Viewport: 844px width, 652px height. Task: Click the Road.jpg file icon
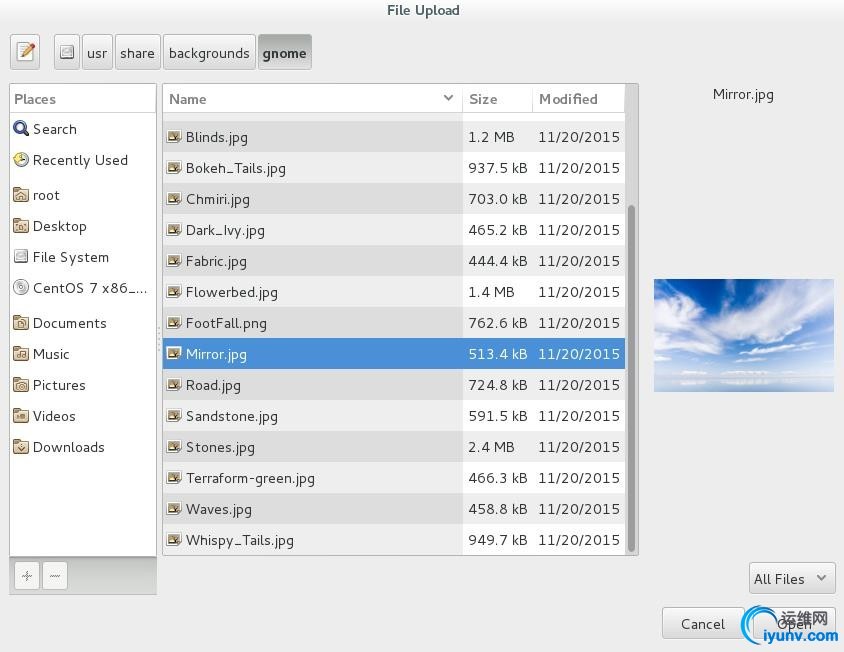(x=174, y=385)
